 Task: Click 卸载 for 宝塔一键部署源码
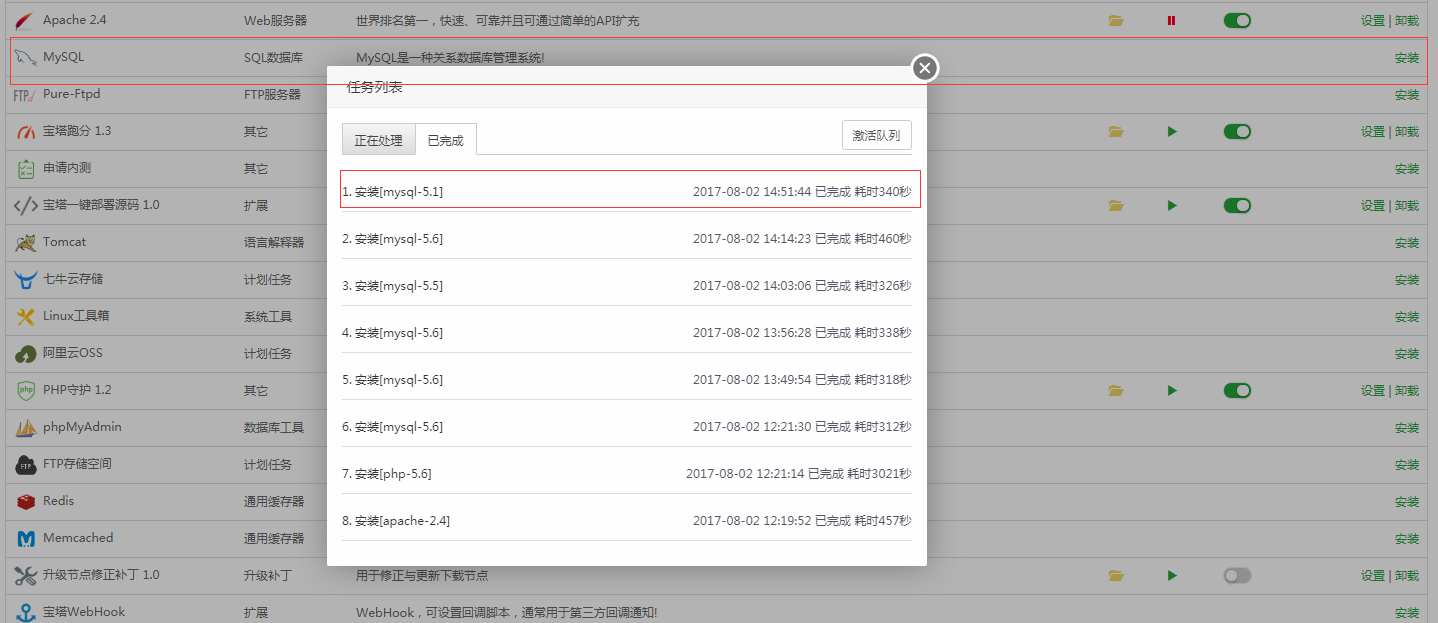(1407, 206)
